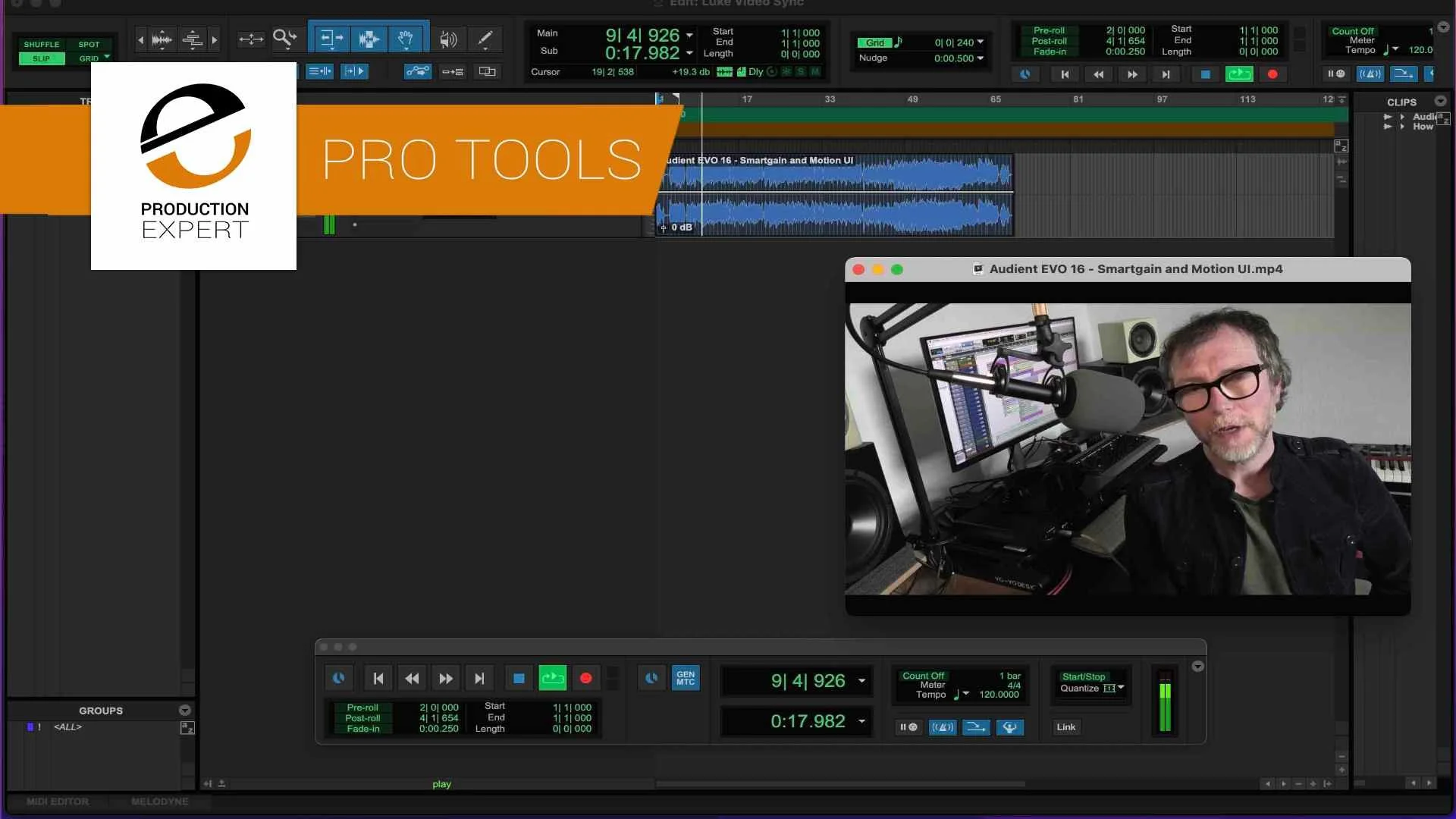The height and width of the screenshot is (819, 1456).
Task: Toggle SHUFFLE edit mode
Action: (x=42, y=44)
